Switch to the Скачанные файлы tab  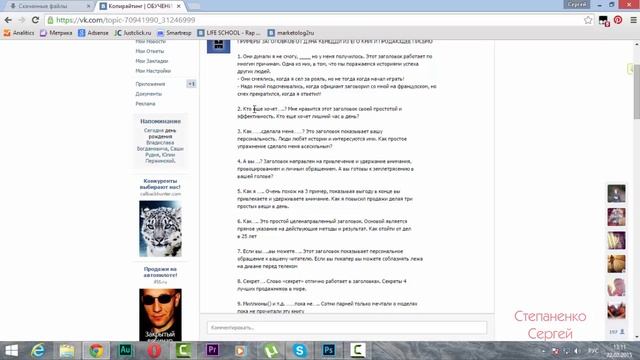(43, 6)
